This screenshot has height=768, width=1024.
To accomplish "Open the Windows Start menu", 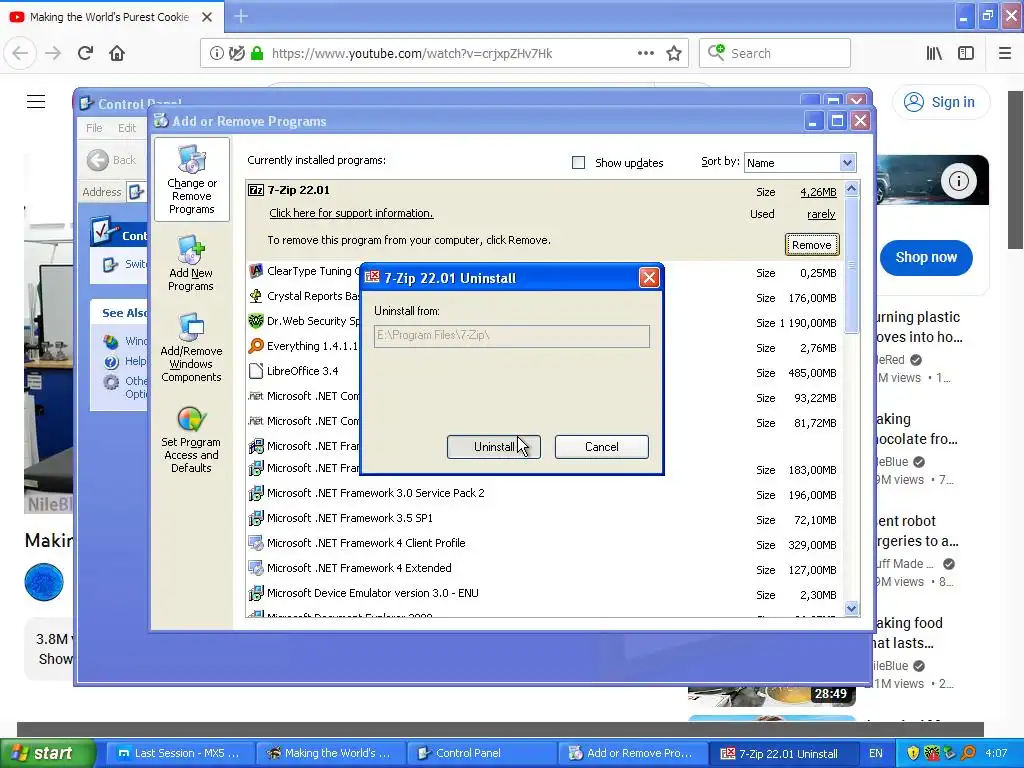I will pyautogui.click(x=47, y=753).
